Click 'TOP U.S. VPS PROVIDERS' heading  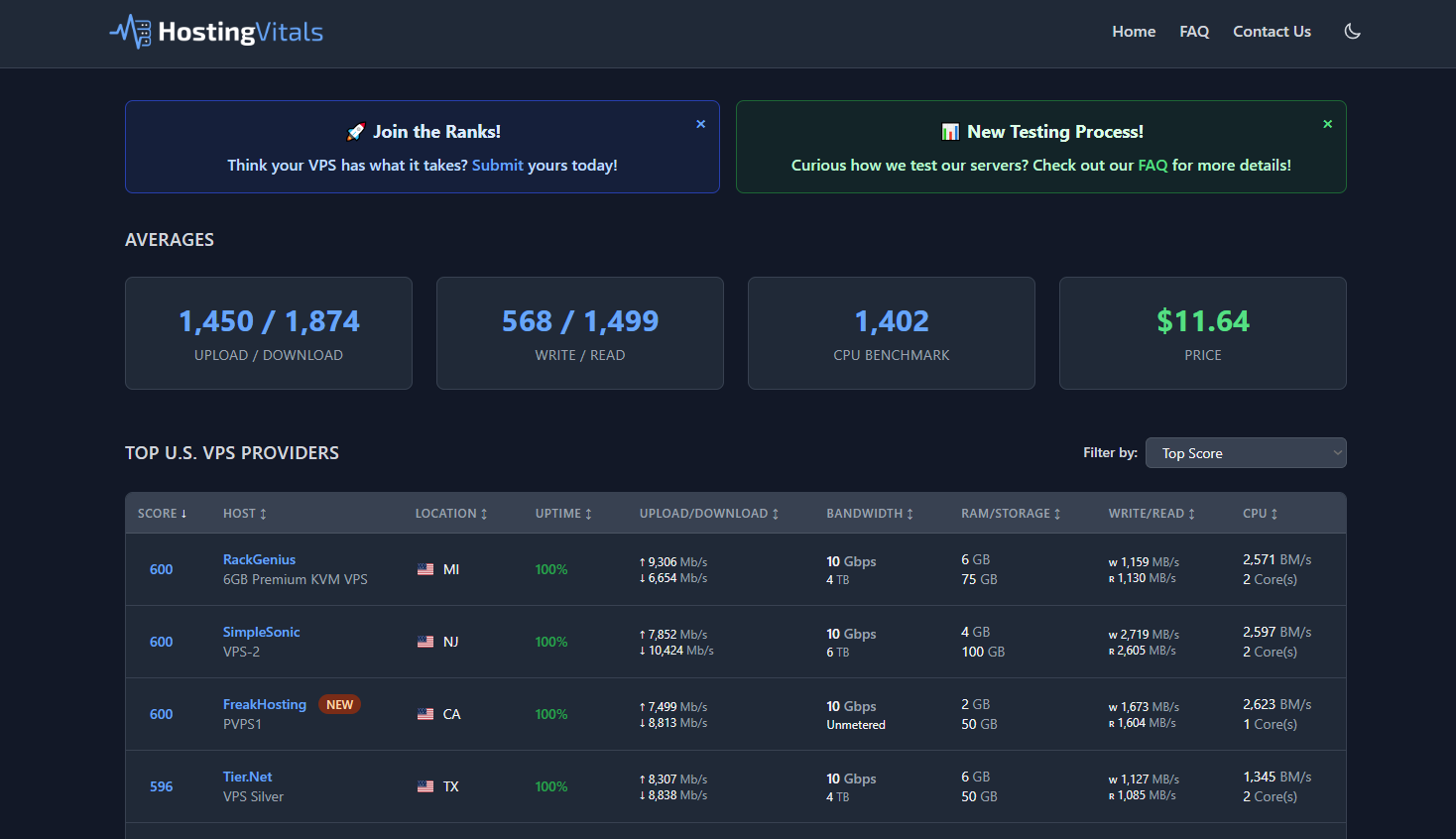(x=232, y=453)
